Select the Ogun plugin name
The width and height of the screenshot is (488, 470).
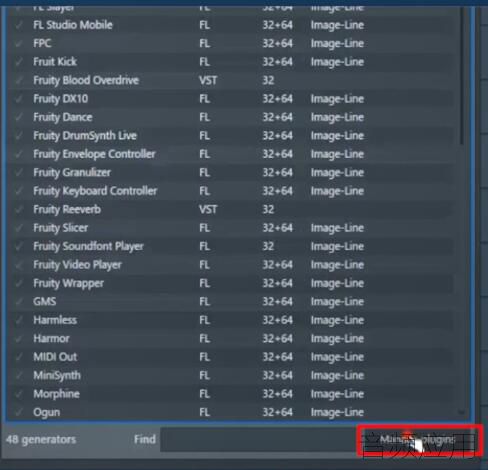(47, 413)
